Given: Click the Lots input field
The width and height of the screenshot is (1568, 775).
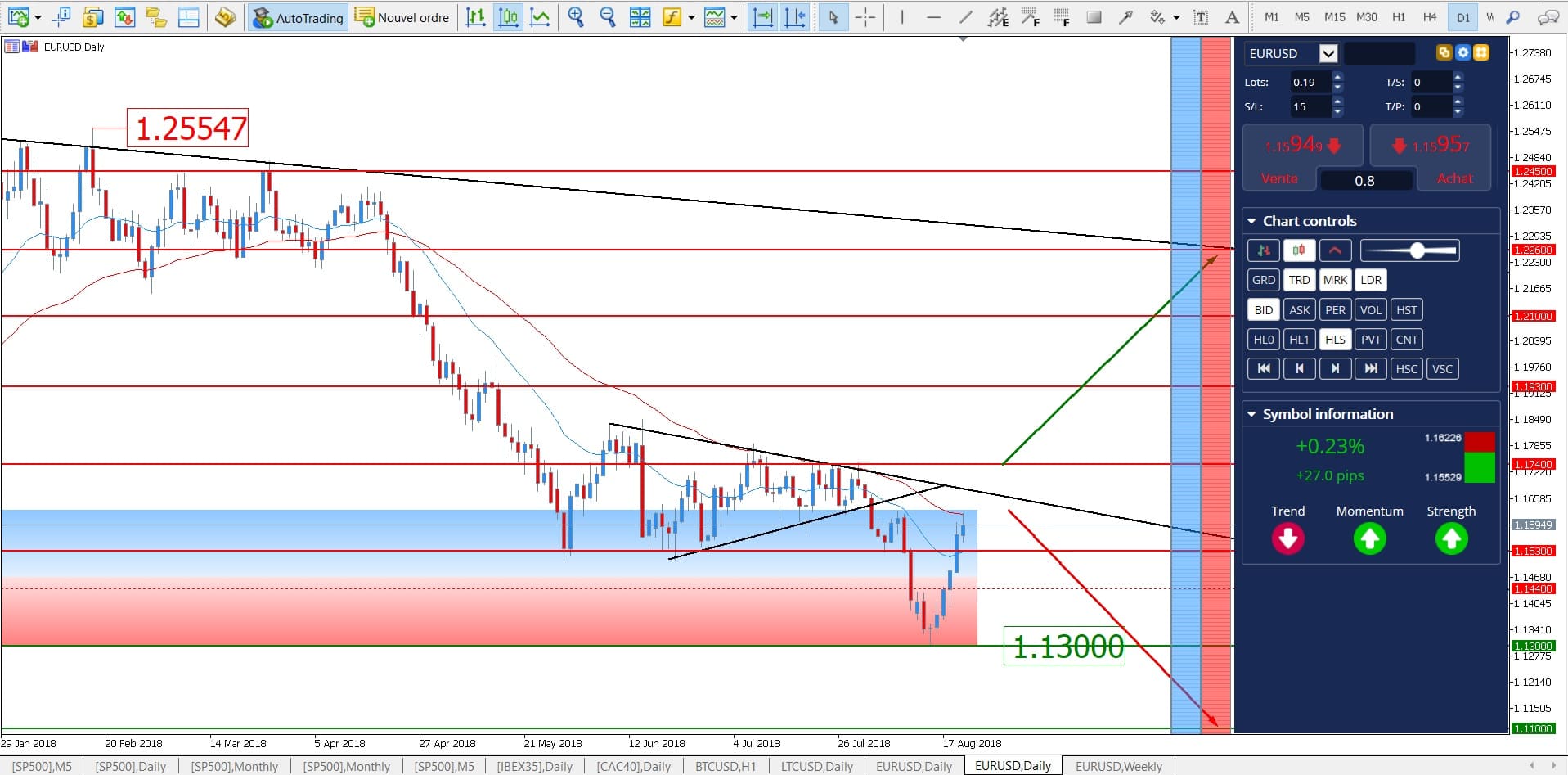Looking at the screenshot, I should (x=1310, y=82).
